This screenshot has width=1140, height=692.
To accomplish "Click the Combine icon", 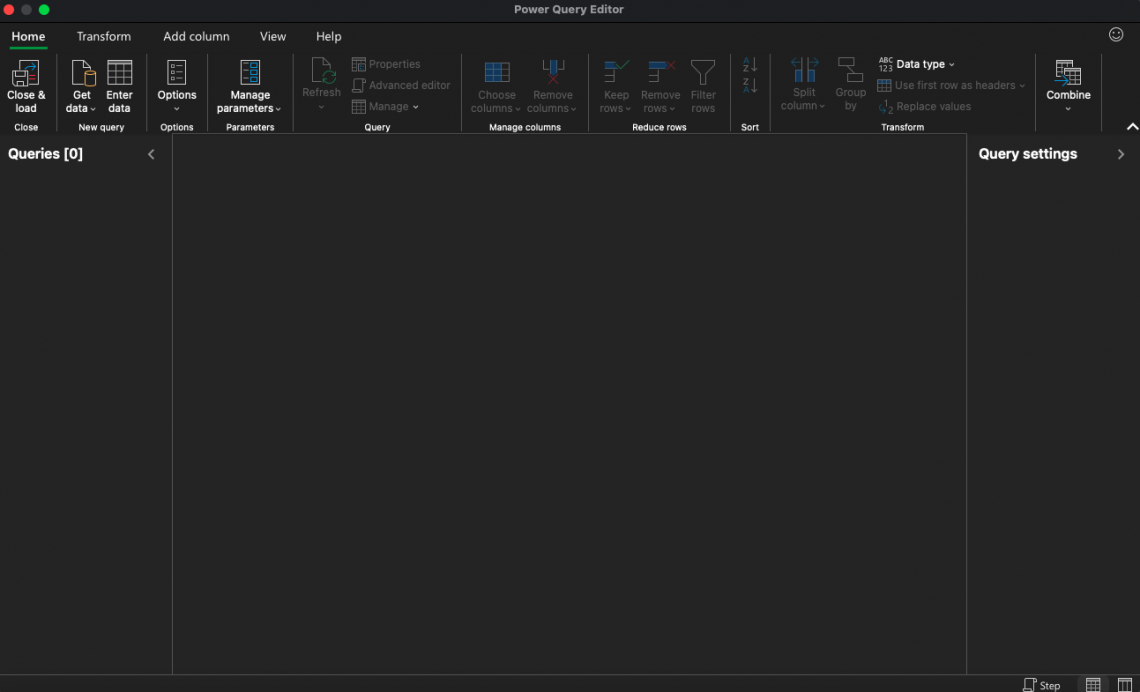I will 1068,73.
